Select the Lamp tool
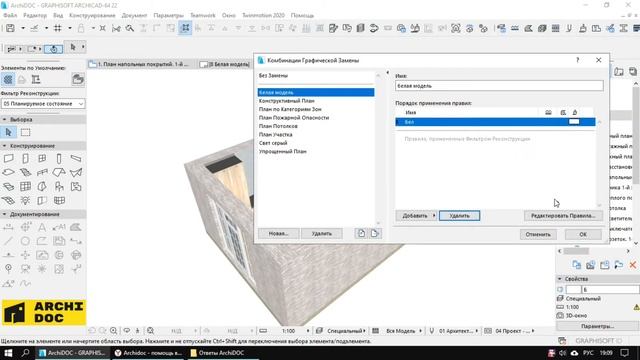Screen dimensions: 640x360 pyautogui.click(x=25, y=200)
